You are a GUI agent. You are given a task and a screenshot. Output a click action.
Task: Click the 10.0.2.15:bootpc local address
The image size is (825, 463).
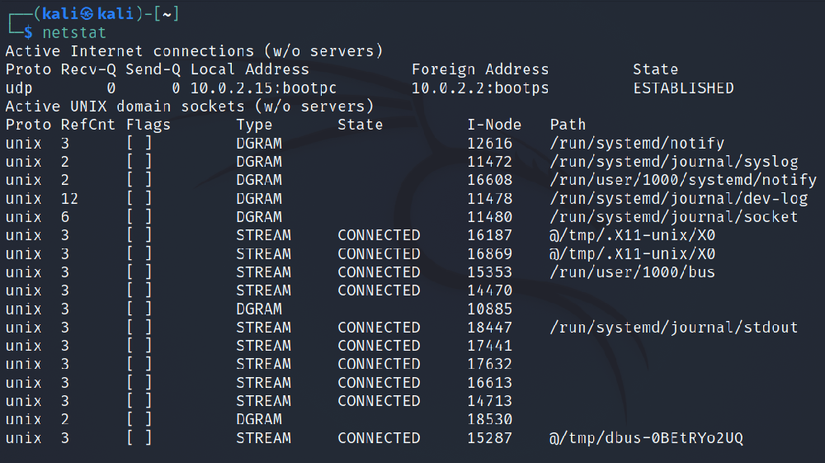(250, 88)
